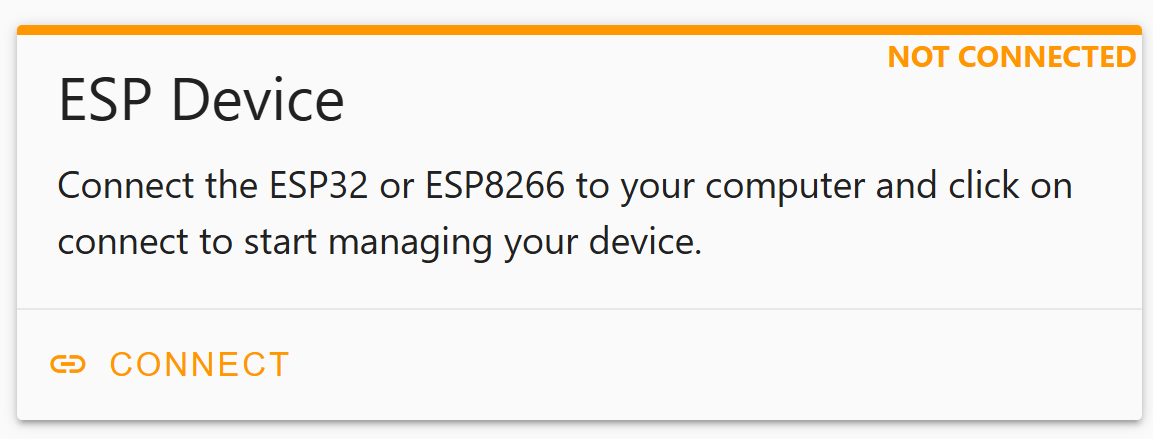Image resolution: width=1153 pixels, height=439 pixels.
Task: Click 'Connect the' at the description start
Action: [157, 186]
